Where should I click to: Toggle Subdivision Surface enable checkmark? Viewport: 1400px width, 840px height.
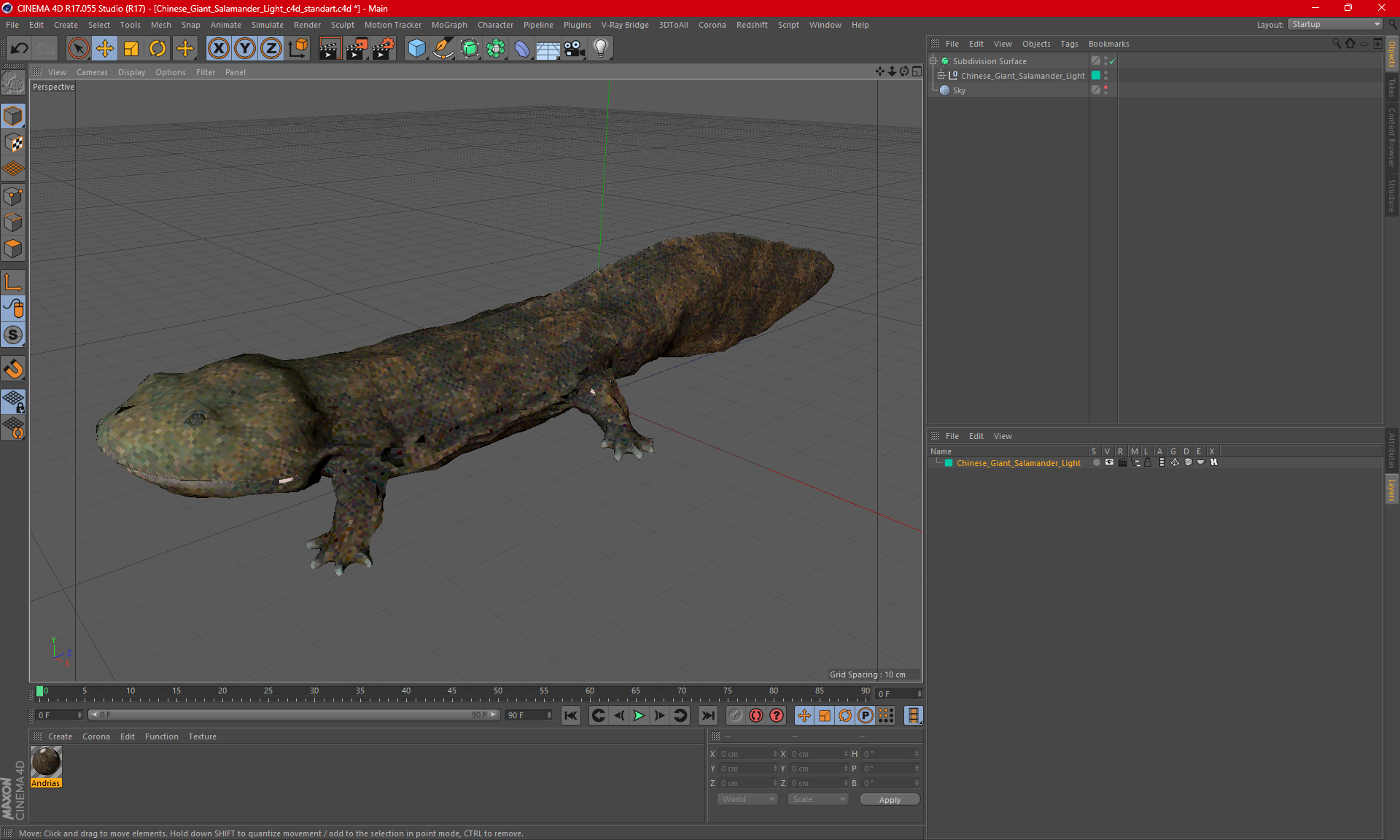tap(1113, 61)
